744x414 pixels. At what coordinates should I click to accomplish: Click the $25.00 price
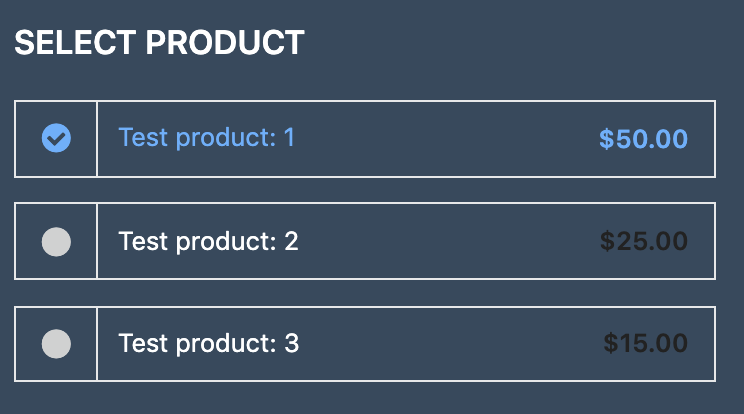(x=643, y=241)
